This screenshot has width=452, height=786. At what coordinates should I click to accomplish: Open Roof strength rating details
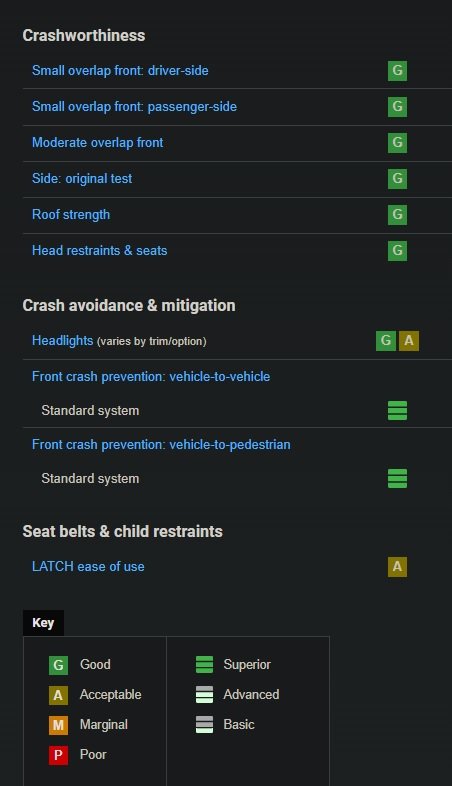pyautogui.click(x=71, y=215)
